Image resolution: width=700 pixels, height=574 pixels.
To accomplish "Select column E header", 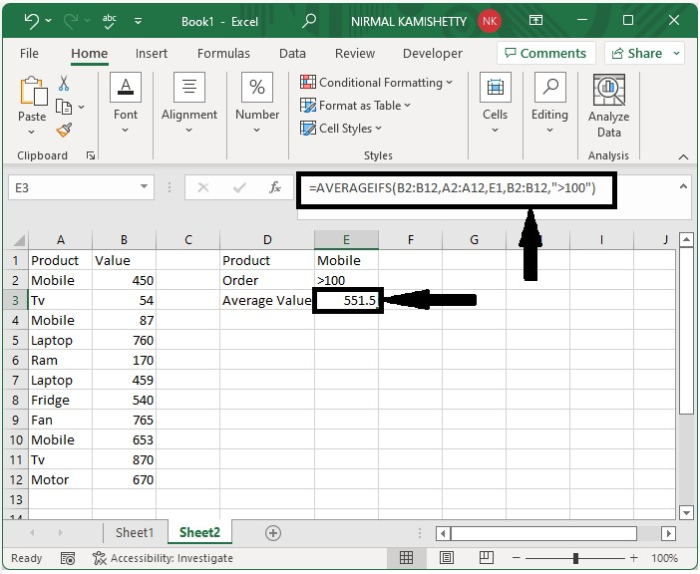I will 346,240.
